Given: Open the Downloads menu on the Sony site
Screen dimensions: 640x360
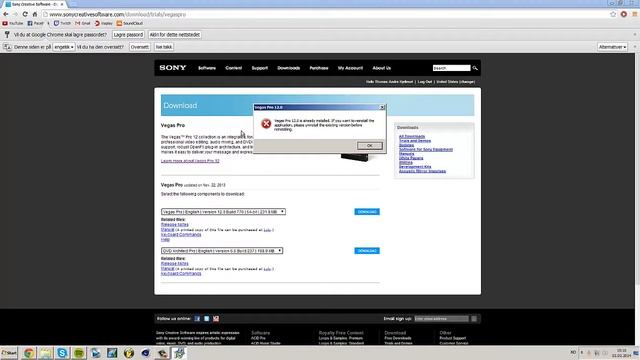Looking at the screenshot, I should pyautogui.click(x=289, y=68).
